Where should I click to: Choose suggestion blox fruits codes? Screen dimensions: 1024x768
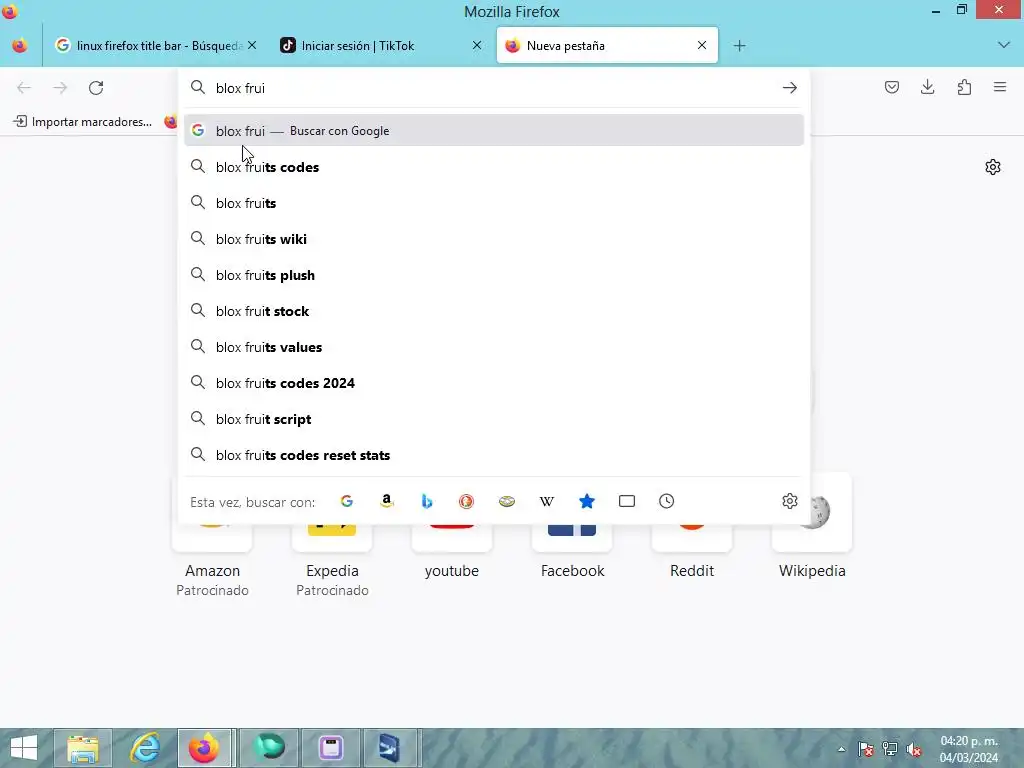[x=494, y=167]
